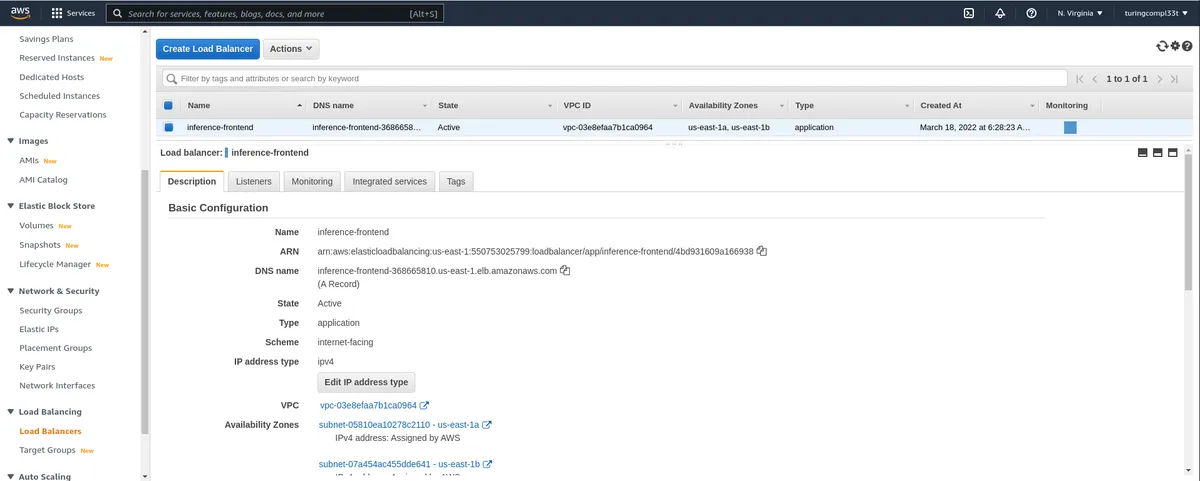Click Create Load Balancer button

pyautogui.click(x=208, y=49)
